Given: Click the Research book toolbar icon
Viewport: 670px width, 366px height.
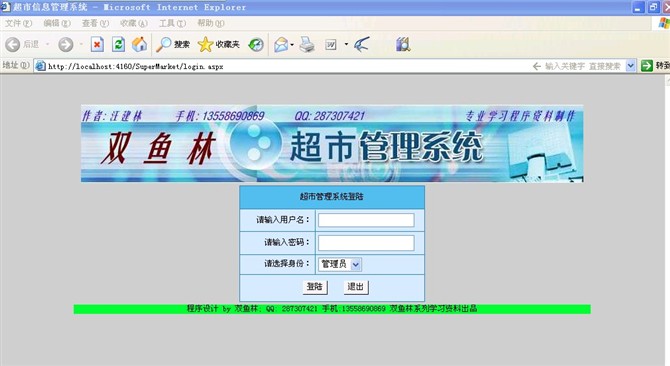Looking at the screenshot, I should click(x=403, y=44).
